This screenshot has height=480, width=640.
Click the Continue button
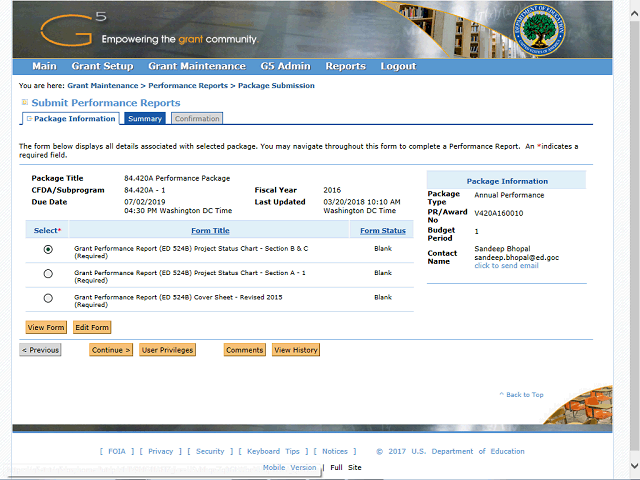[x=111, y=350]
